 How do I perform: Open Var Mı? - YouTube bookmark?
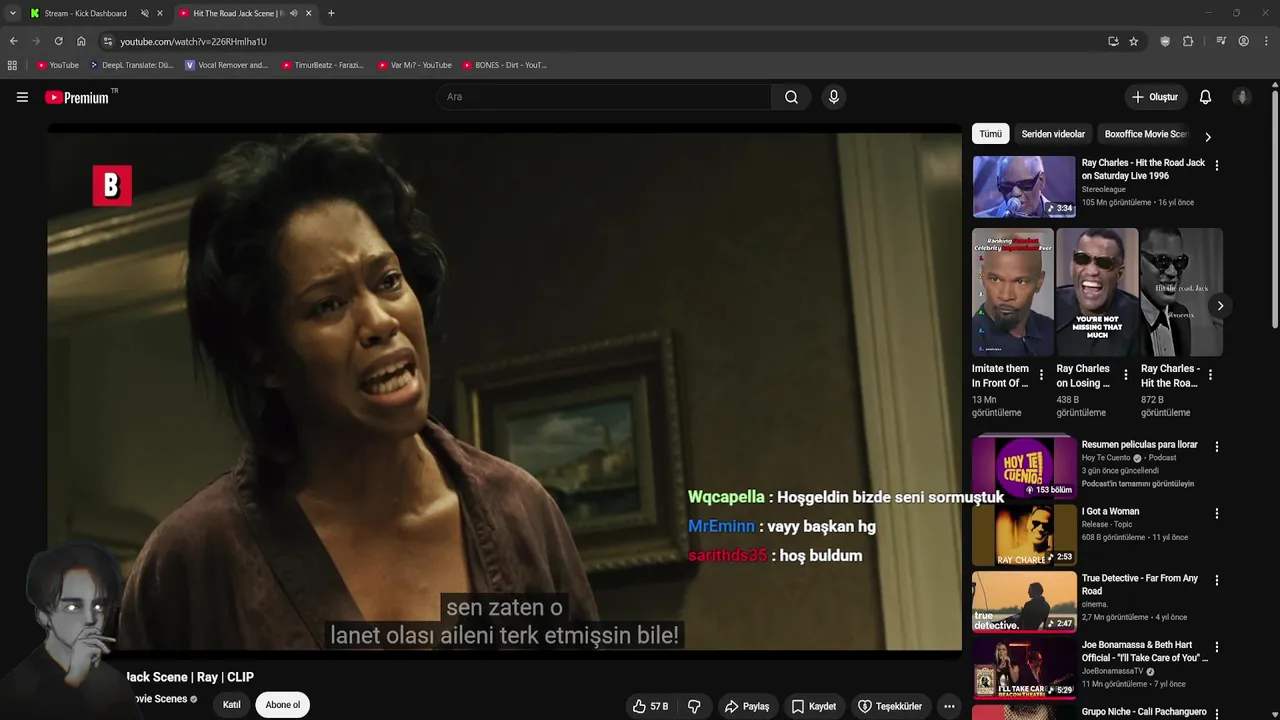click(414, 65)
